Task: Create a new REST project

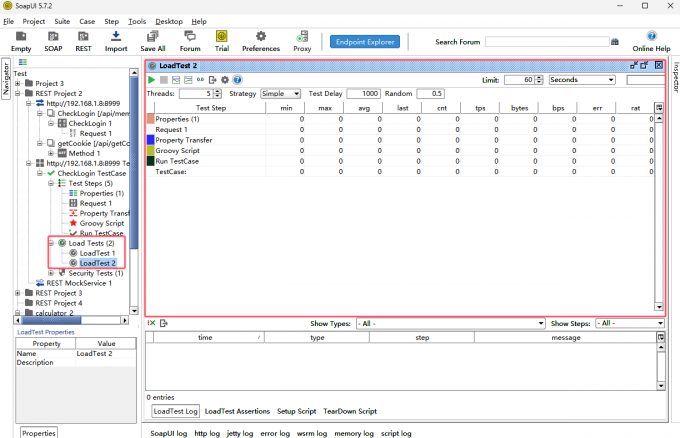Action: coord(83,42)
